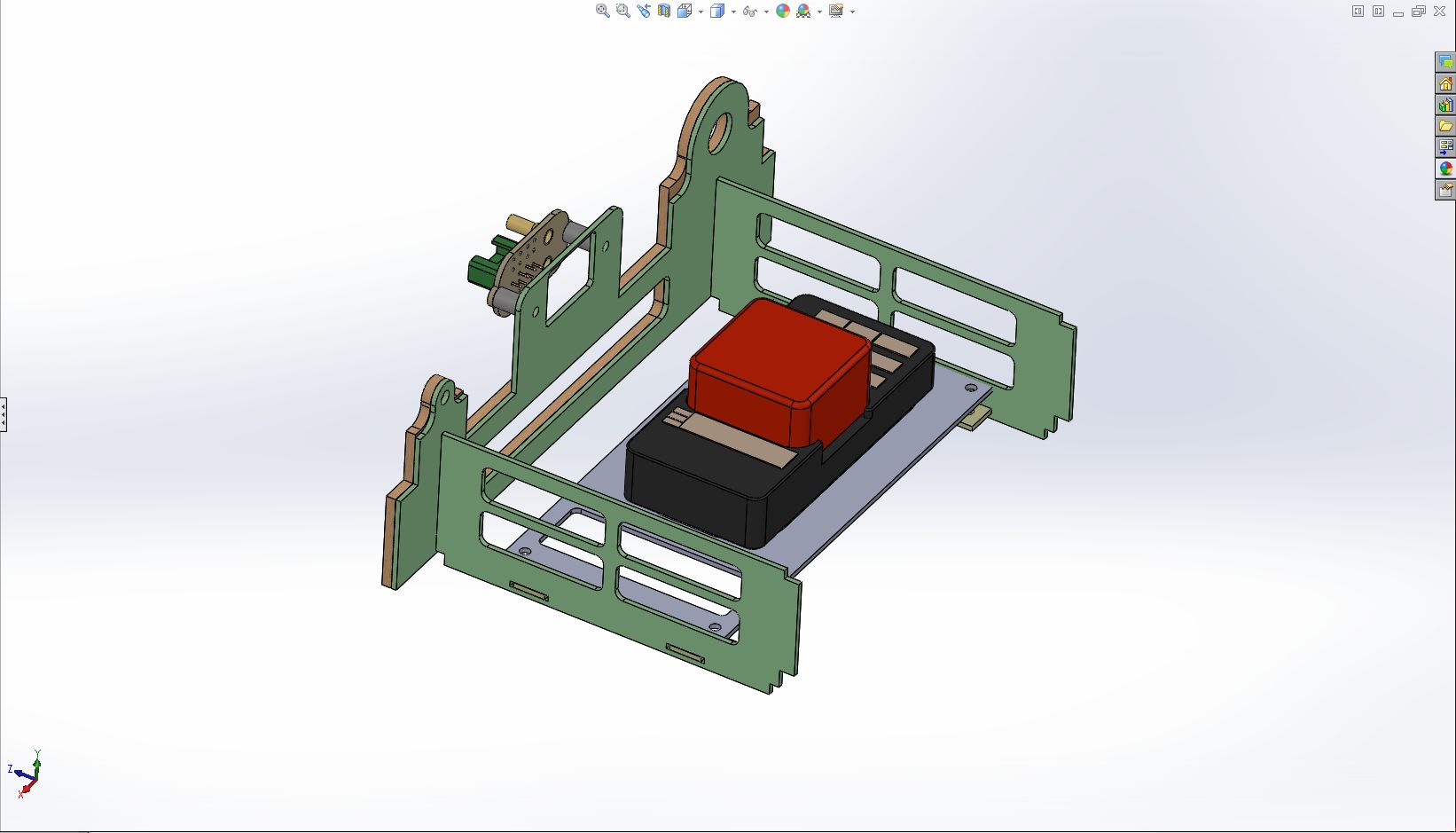
Task: Click the left-arrow window pane button
Action: [1358, 12]
